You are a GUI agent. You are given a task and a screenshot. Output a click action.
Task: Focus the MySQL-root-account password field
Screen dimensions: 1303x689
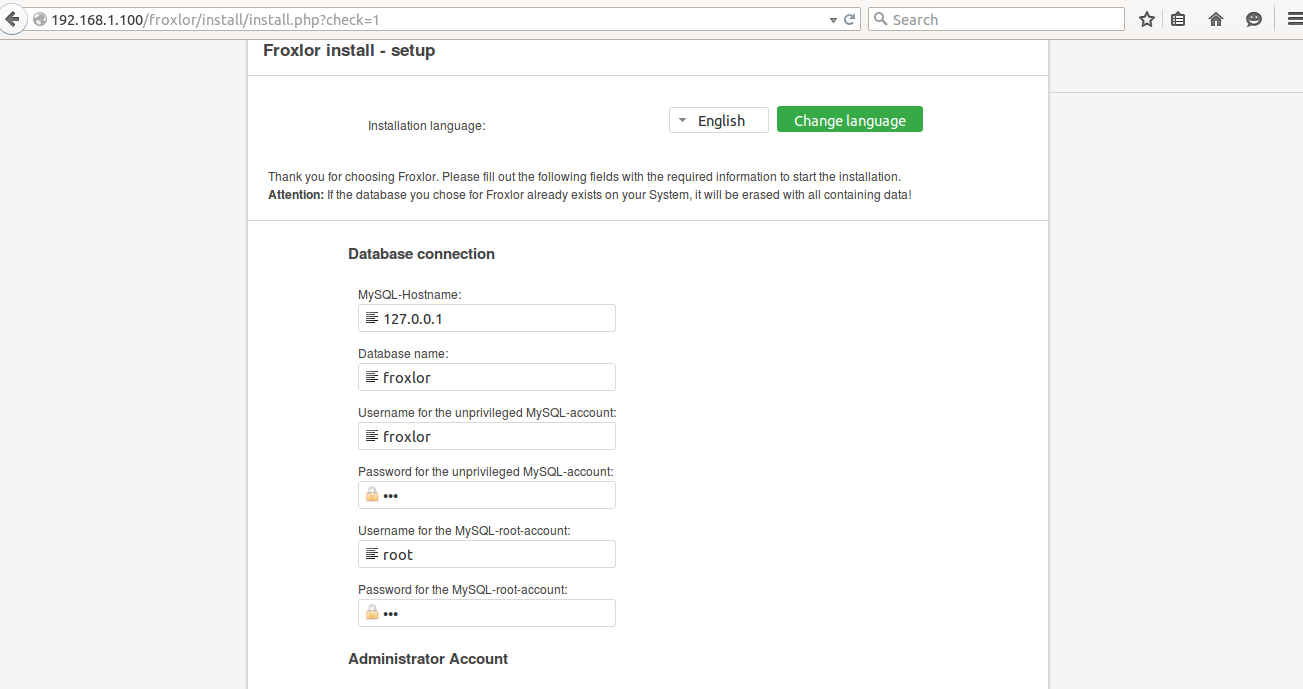(x=487, y=613)
